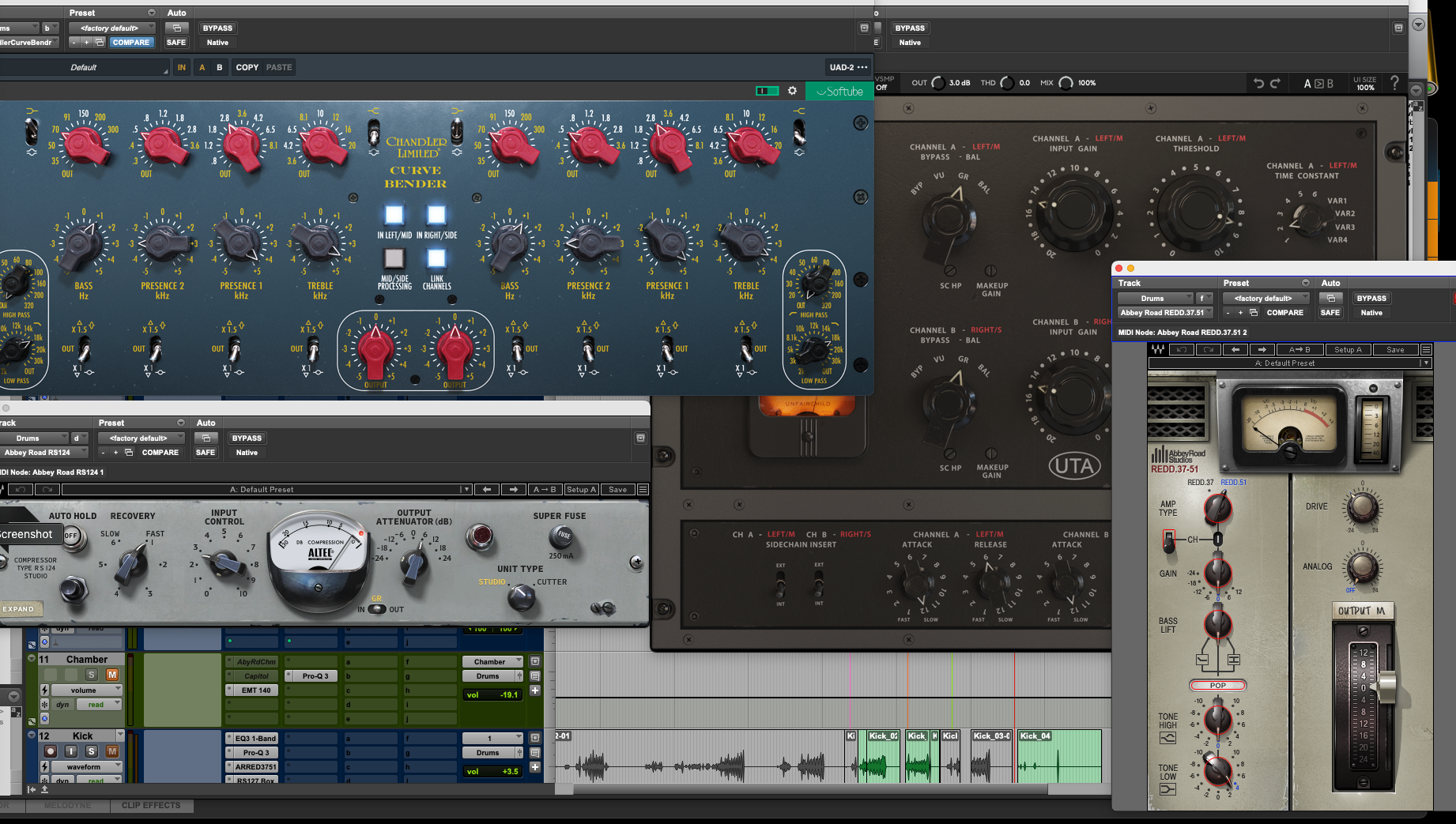Open waveform view selector on Kick track
Screen dimensions: 1456x824
pyautogui.click(x=86, y=766)
